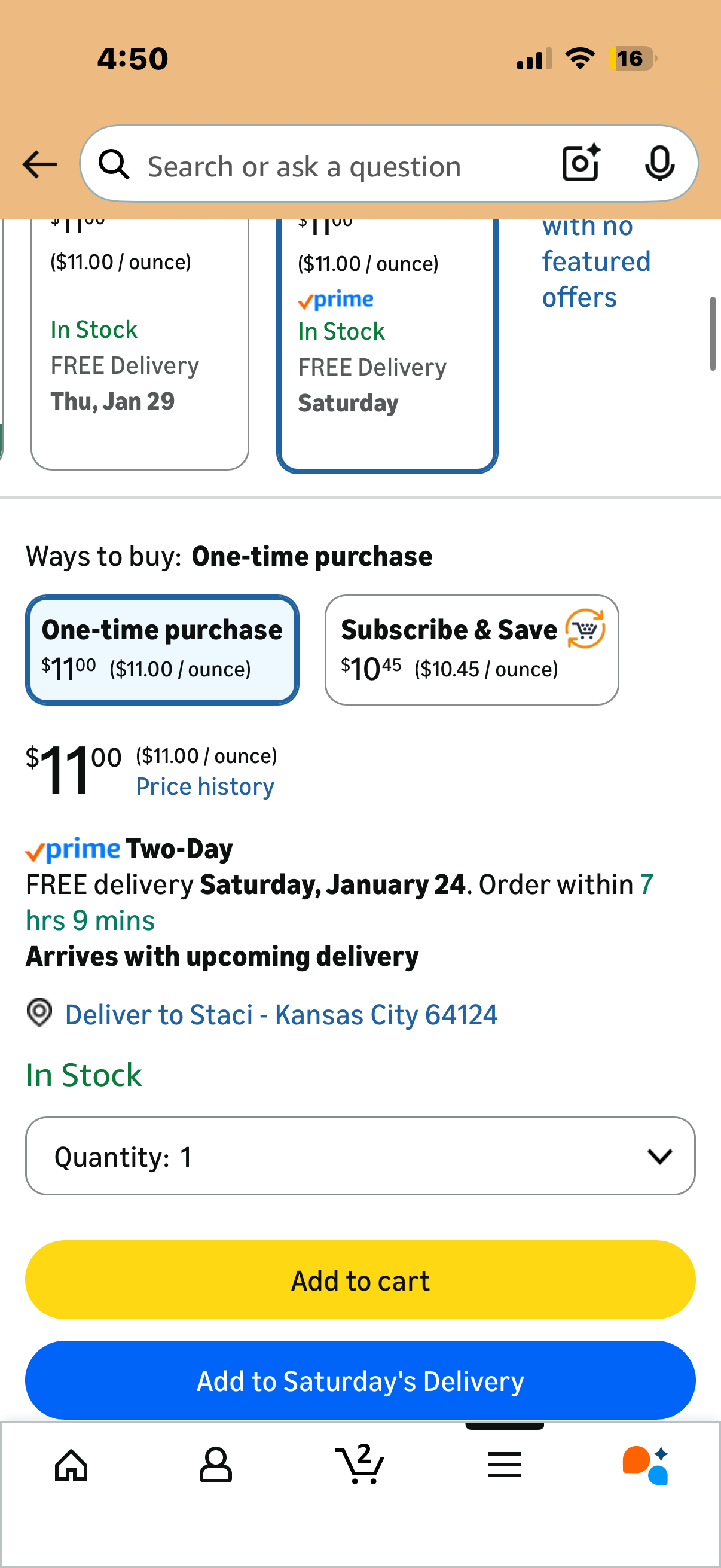Go to the Home tab icon
The image size is (721, 1568).
[x=71, y=1465]
